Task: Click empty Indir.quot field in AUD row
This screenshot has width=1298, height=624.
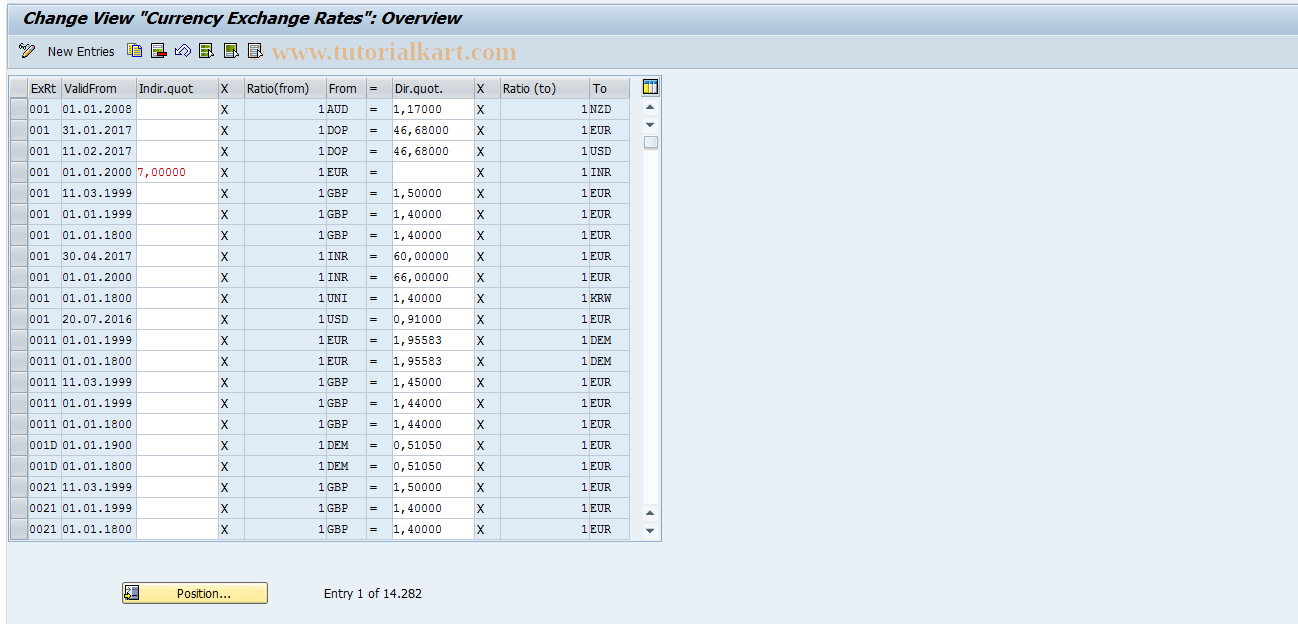Action: (x=177, y=109)
